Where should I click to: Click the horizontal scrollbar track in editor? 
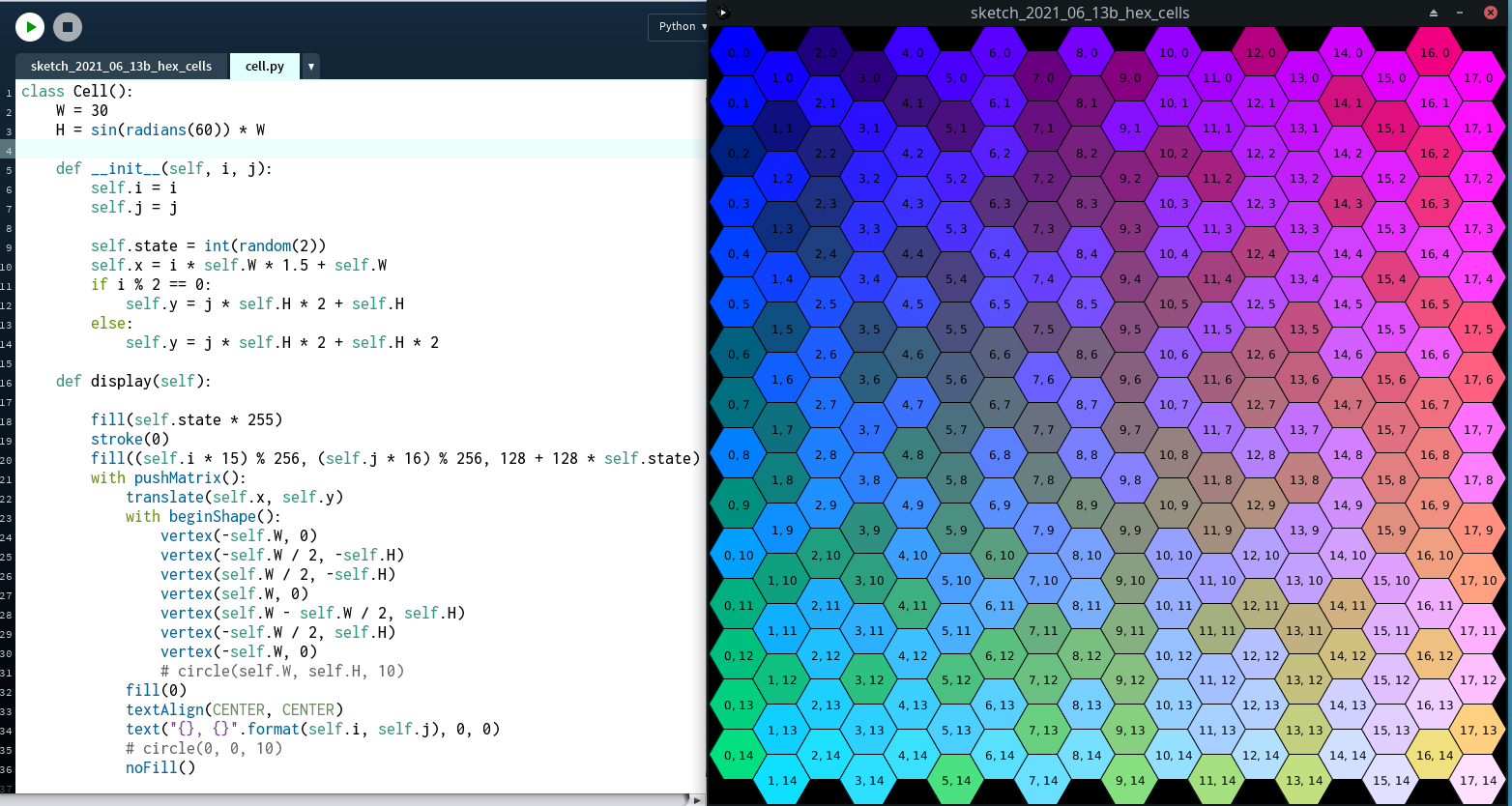[348, 799]
